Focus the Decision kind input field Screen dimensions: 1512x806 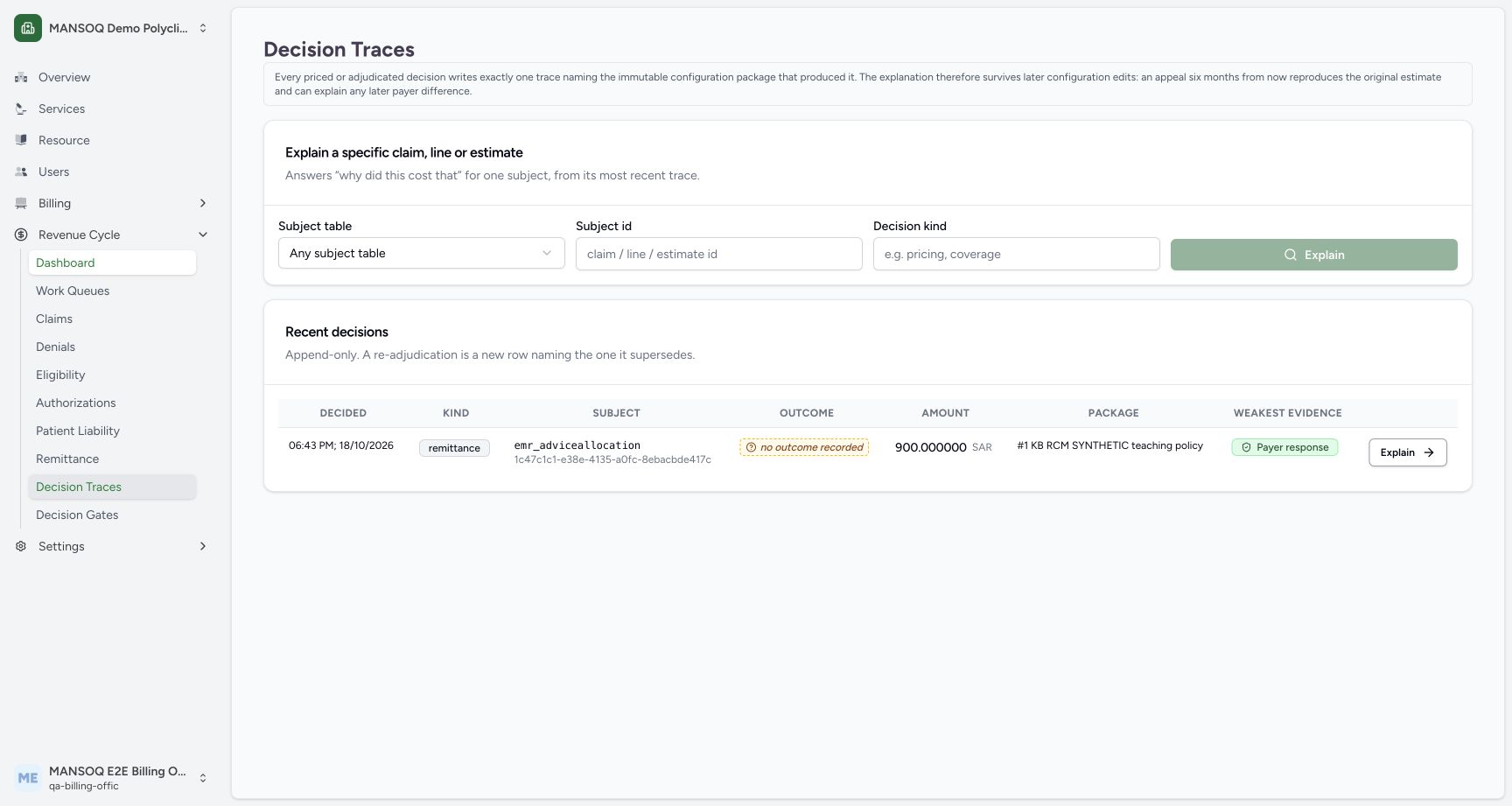click(1017, 254)
